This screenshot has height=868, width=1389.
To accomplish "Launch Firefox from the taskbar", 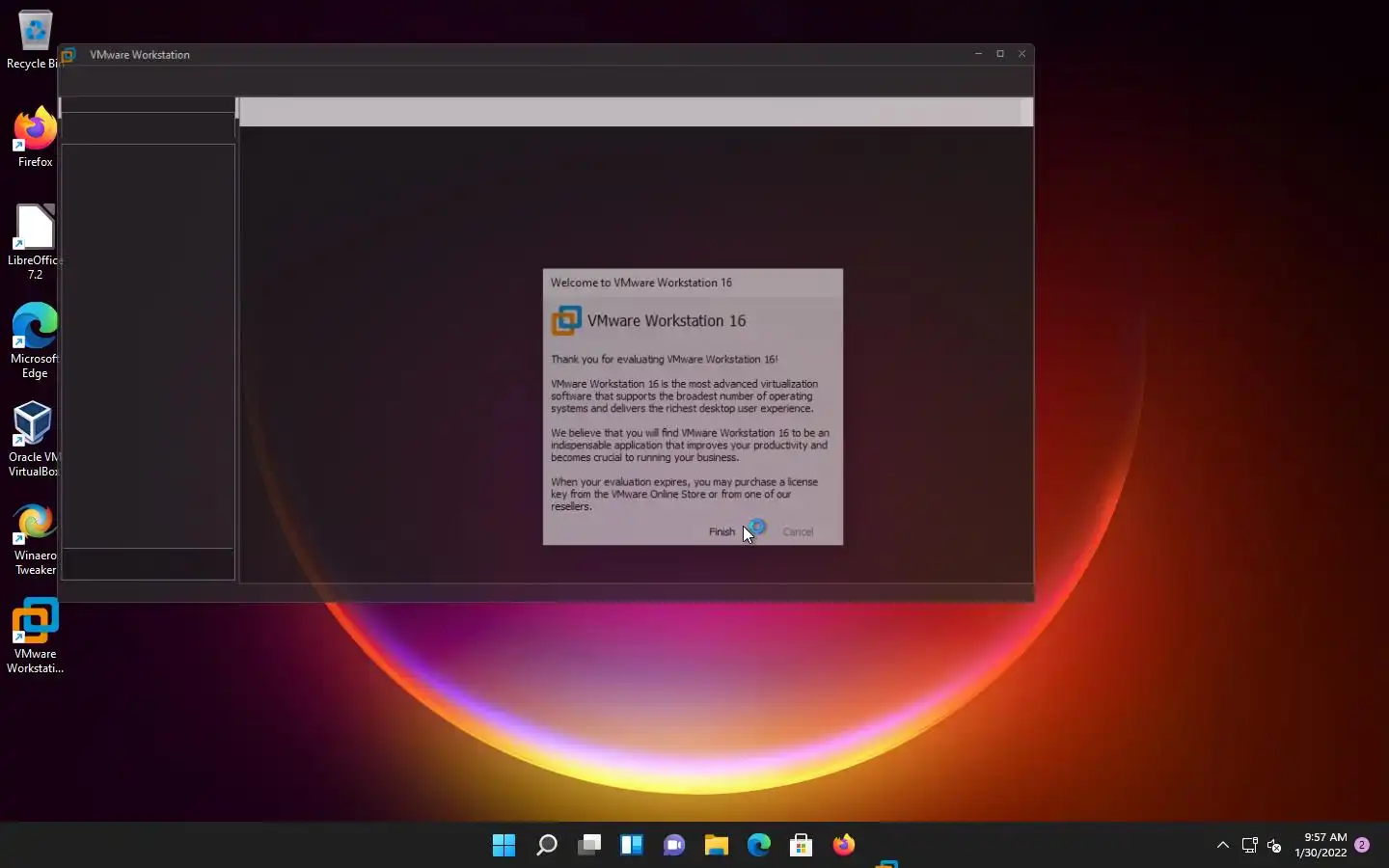I will [x=843, y=846].
